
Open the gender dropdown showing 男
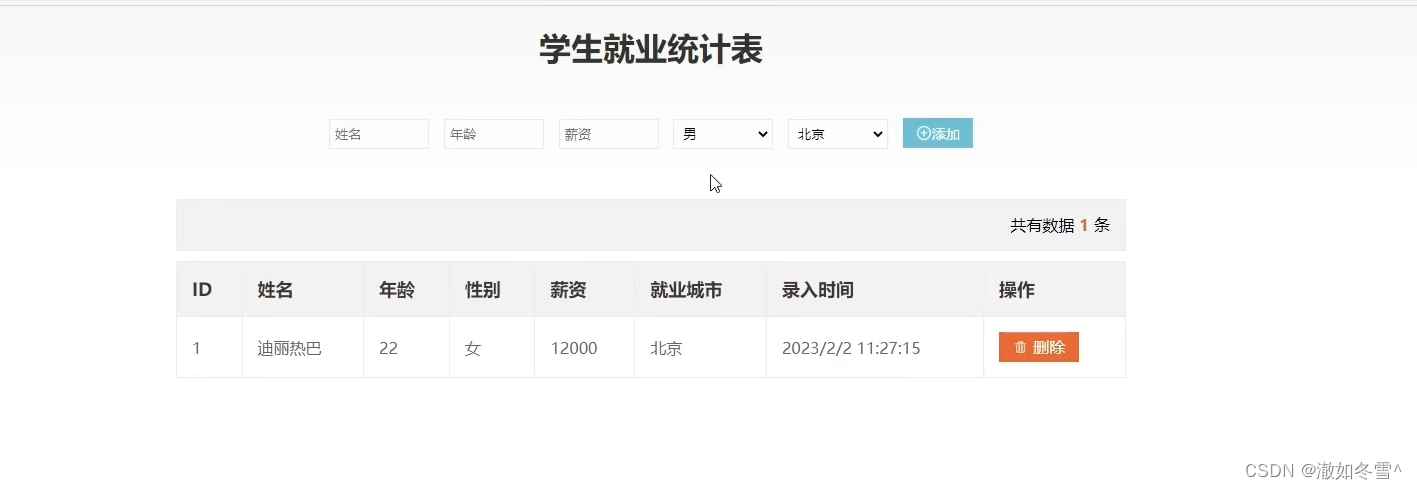tap(723, 134)
